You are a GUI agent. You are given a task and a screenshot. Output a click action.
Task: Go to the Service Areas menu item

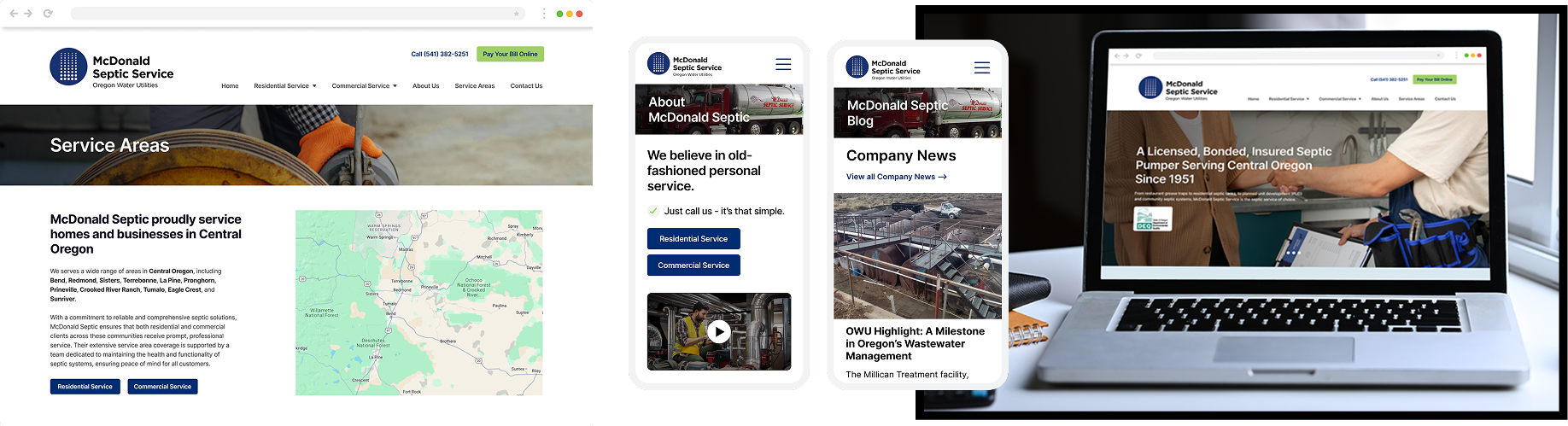(475, 86)
